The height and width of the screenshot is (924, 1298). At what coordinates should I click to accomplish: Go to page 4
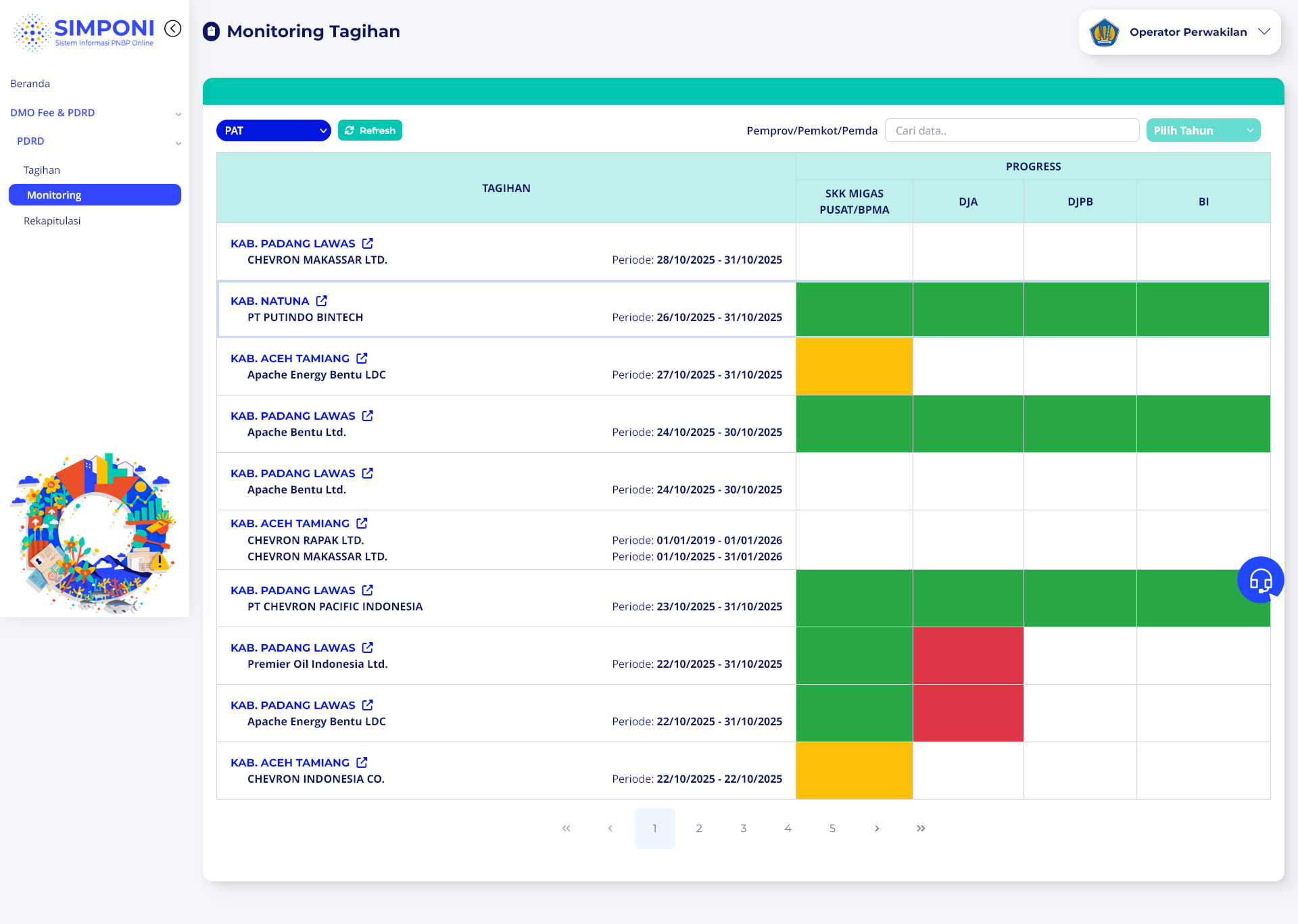coord(788,828)
